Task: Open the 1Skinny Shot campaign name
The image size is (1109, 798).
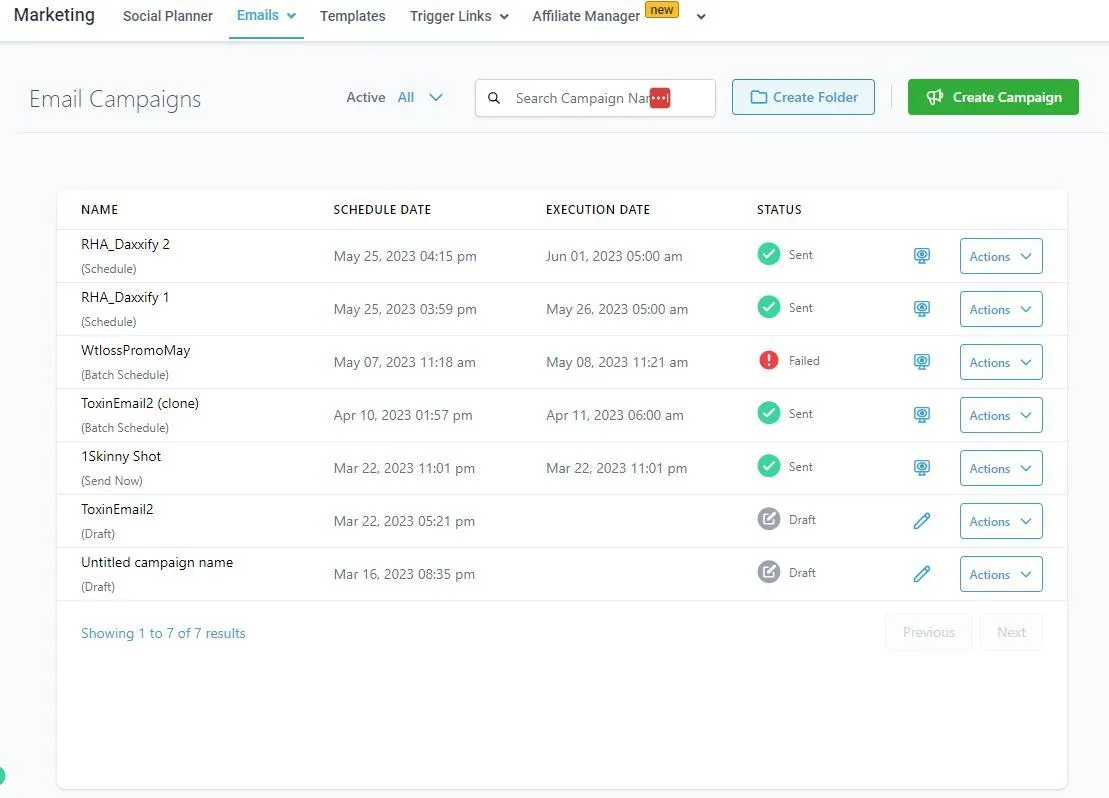Action: click(121, 456)
